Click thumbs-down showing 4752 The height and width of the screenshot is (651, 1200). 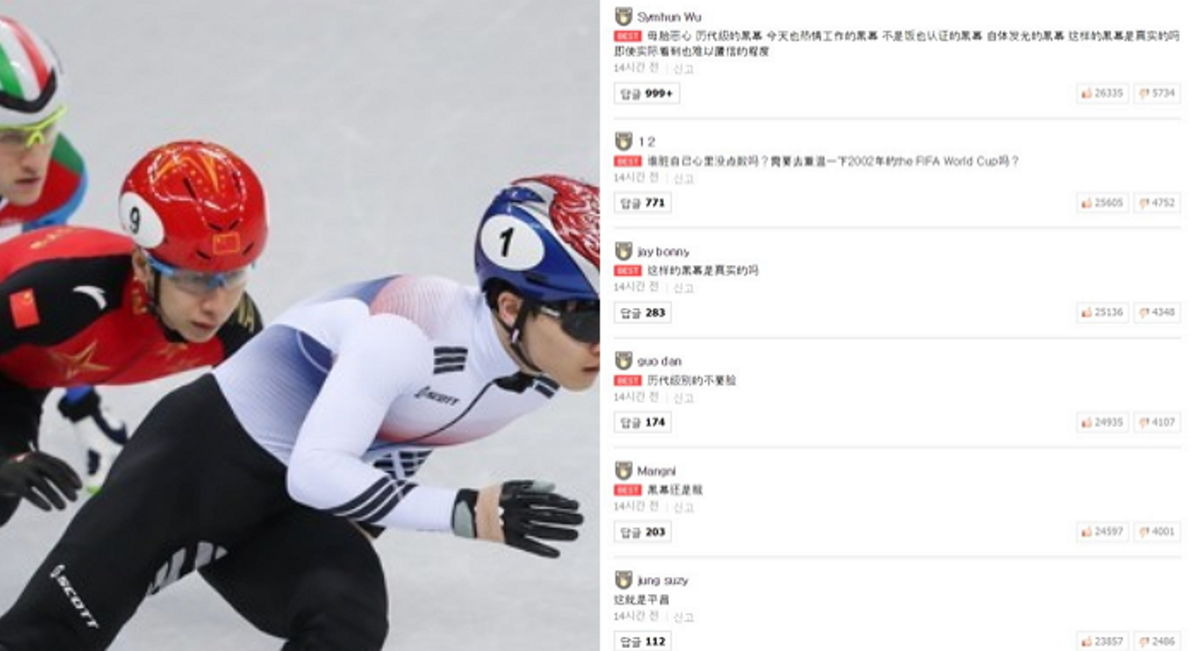pyautogui.click(x=1157, y=203)
